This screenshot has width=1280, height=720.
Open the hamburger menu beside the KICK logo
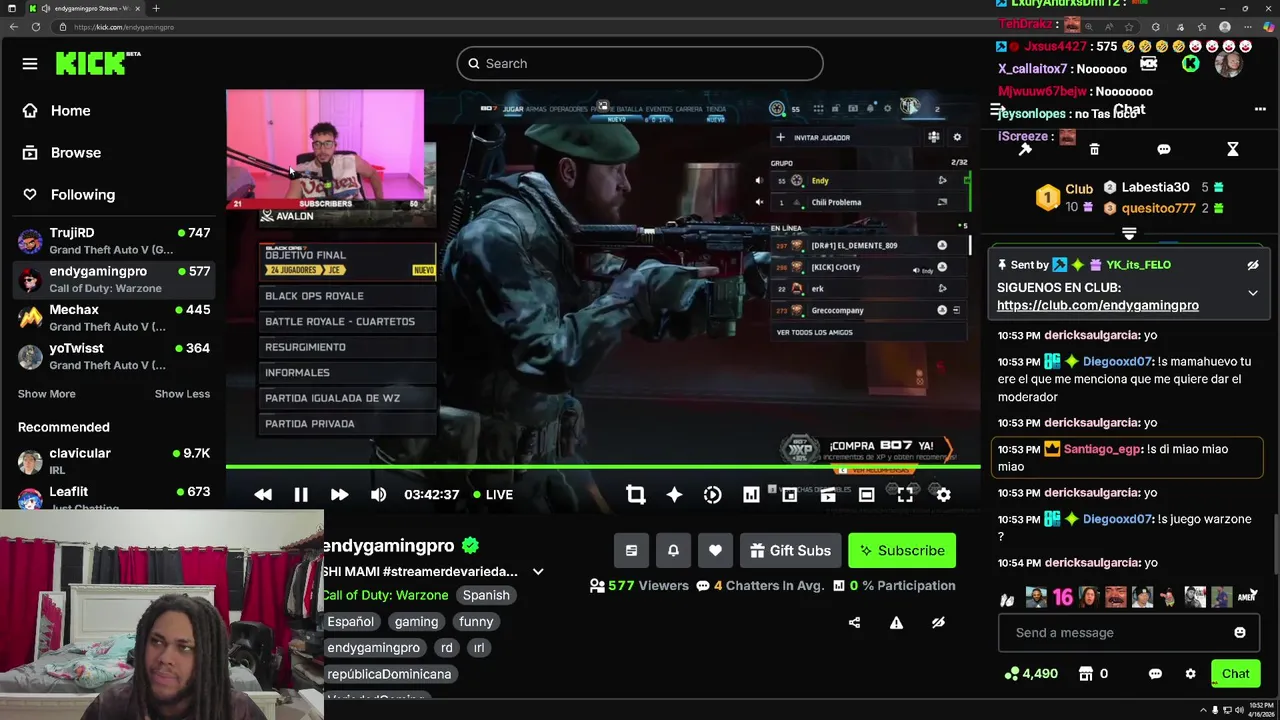pos(30,64)
